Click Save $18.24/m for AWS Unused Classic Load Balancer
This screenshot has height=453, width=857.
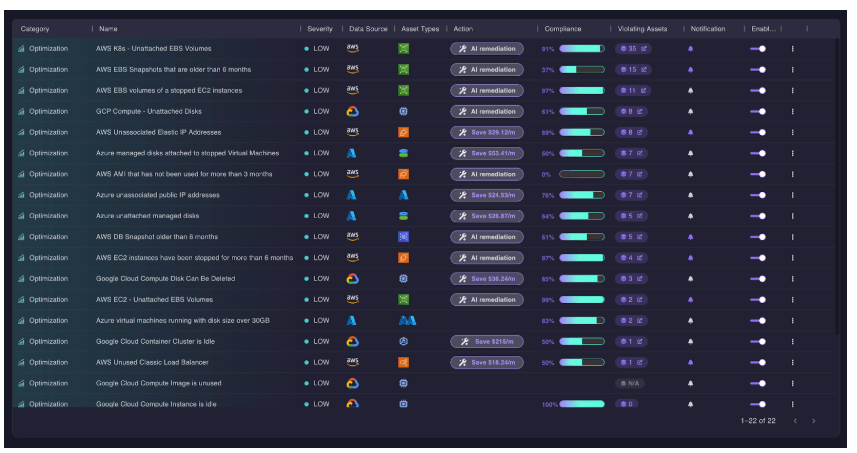point(486,362)
